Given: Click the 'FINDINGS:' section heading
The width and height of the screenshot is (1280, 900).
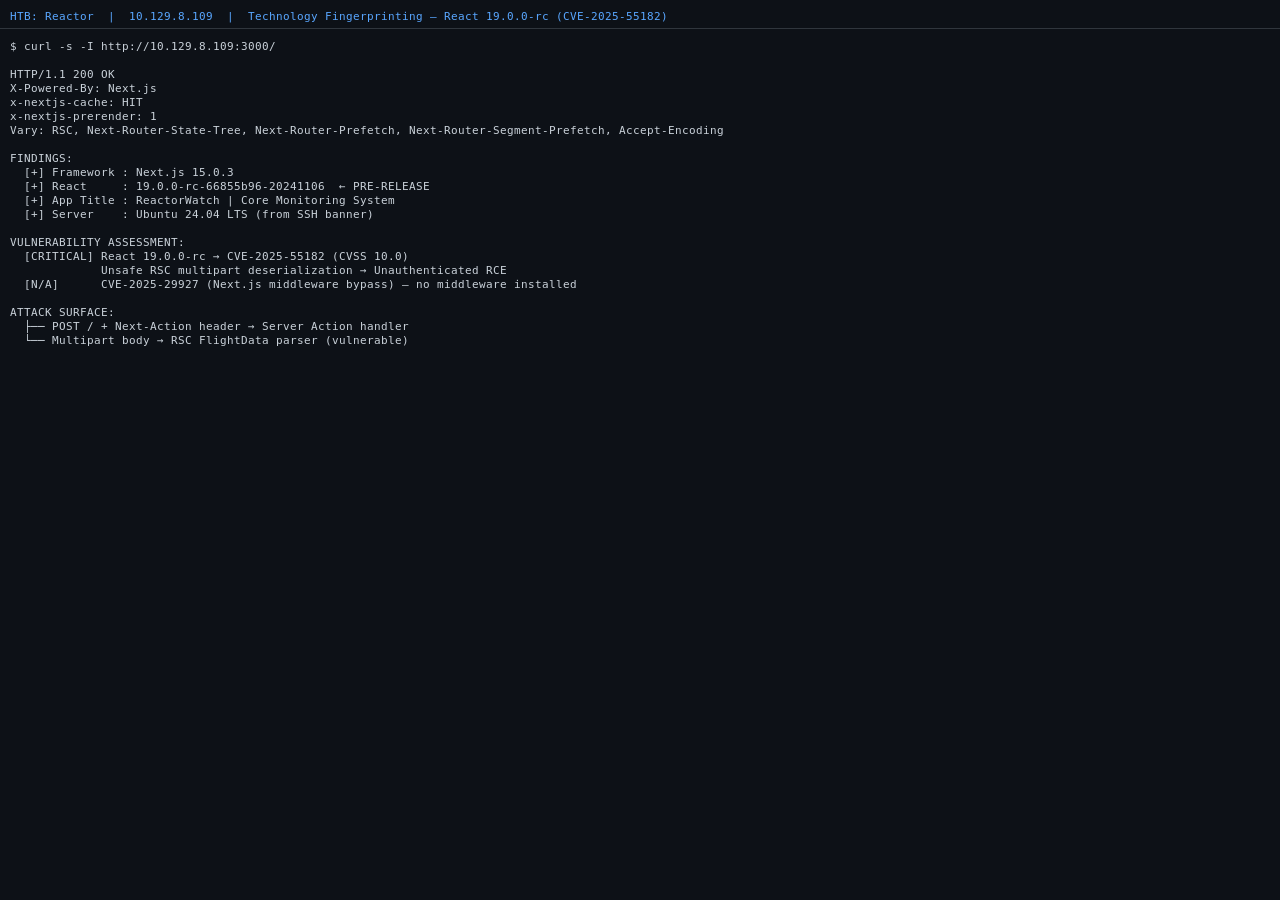Looking at the screenshot, I should 41,158.
